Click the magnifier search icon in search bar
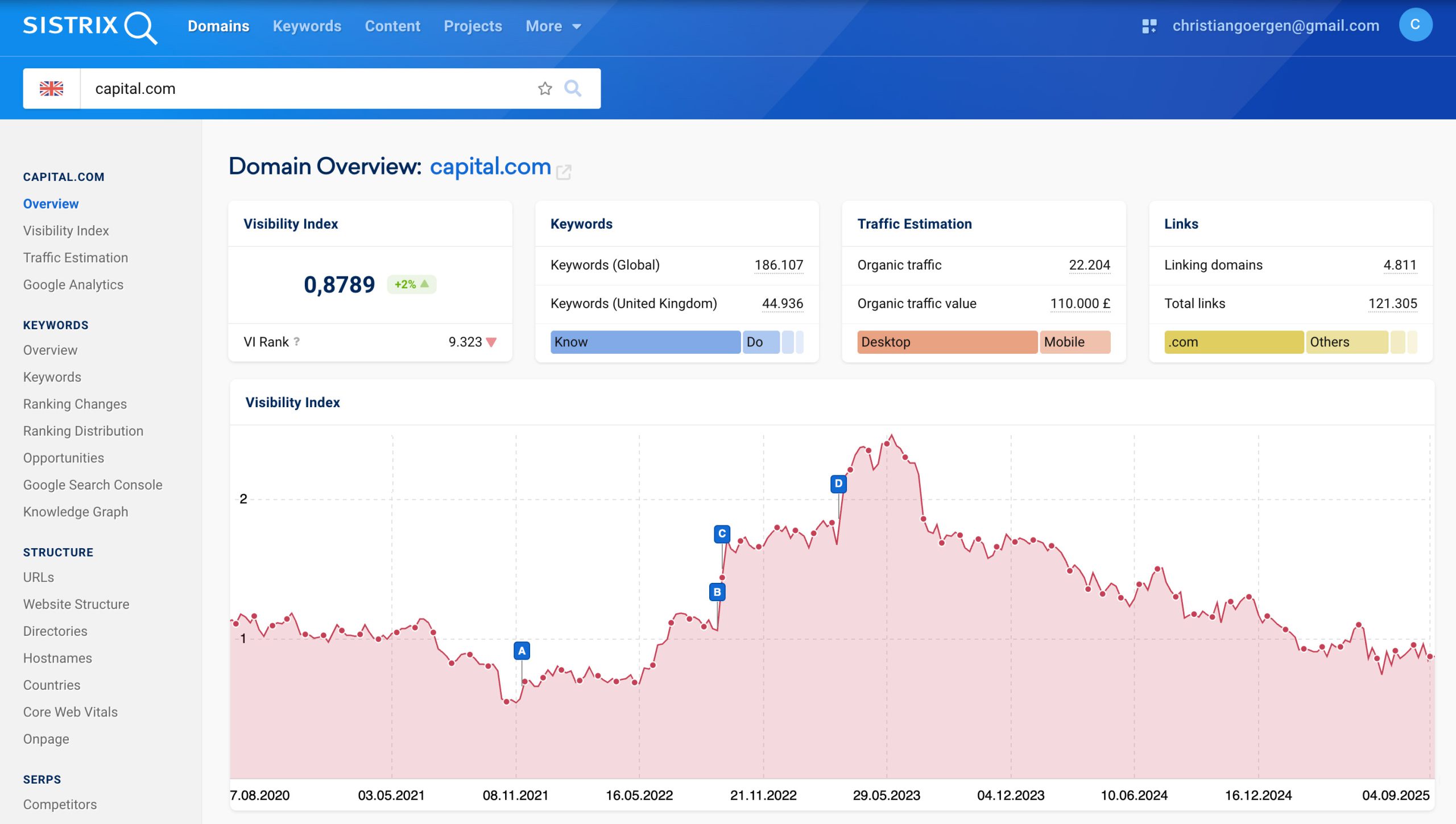The image size is (1456, 824). (572, 89)
